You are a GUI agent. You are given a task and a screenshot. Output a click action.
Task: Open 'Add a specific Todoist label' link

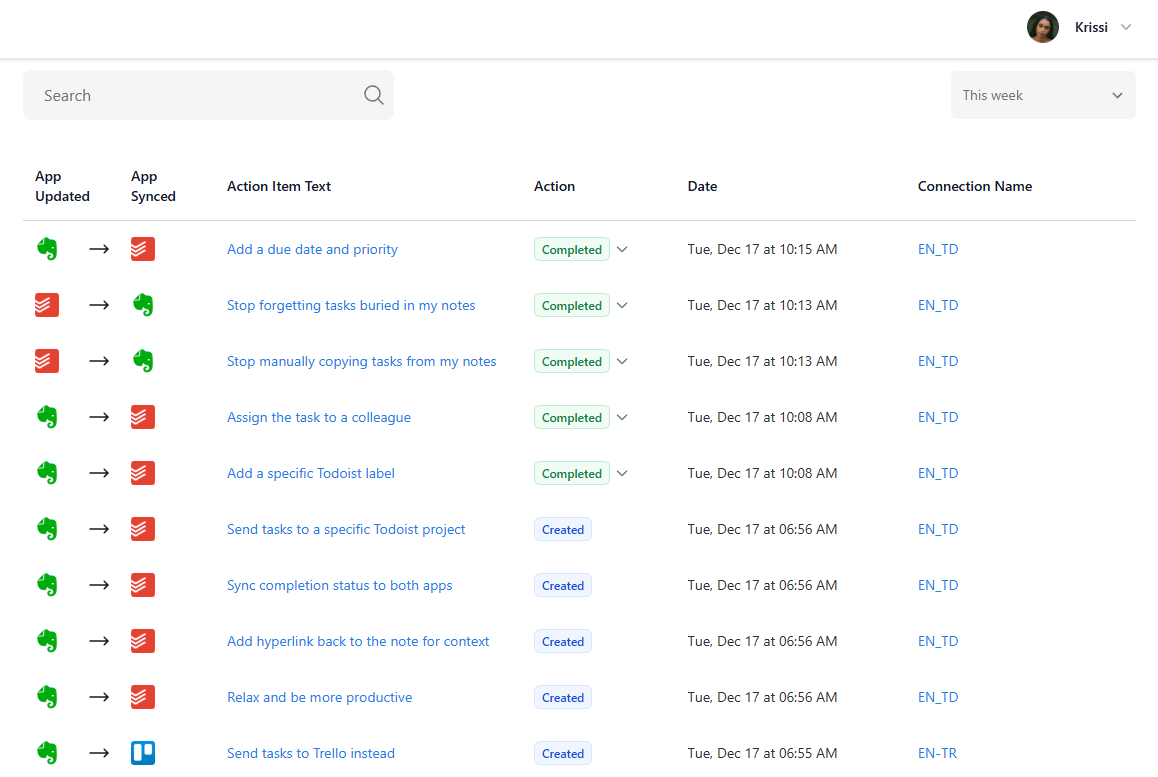point(311,473)
